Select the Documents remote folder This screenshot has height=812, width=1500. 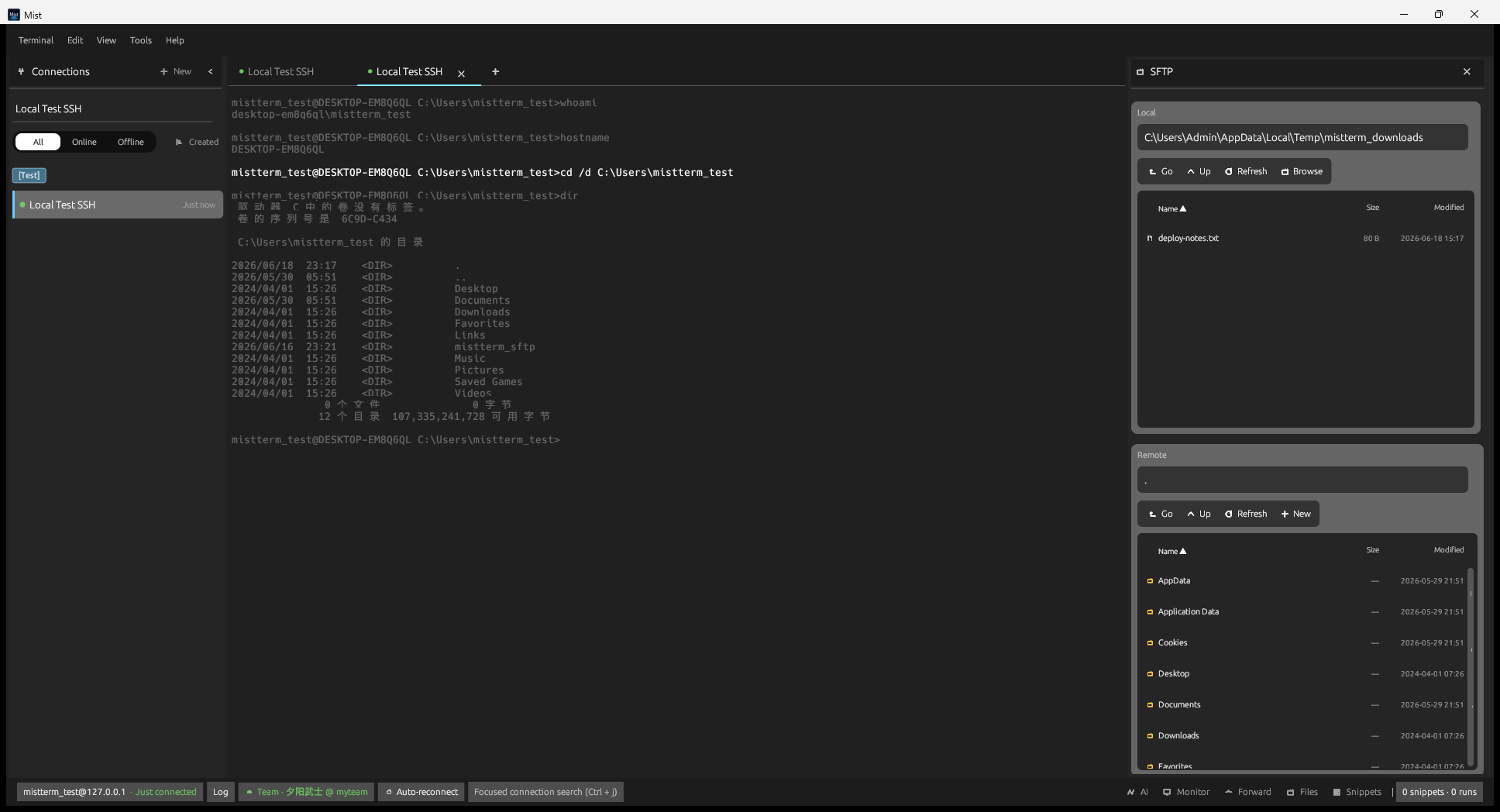tap(1304, 704)
